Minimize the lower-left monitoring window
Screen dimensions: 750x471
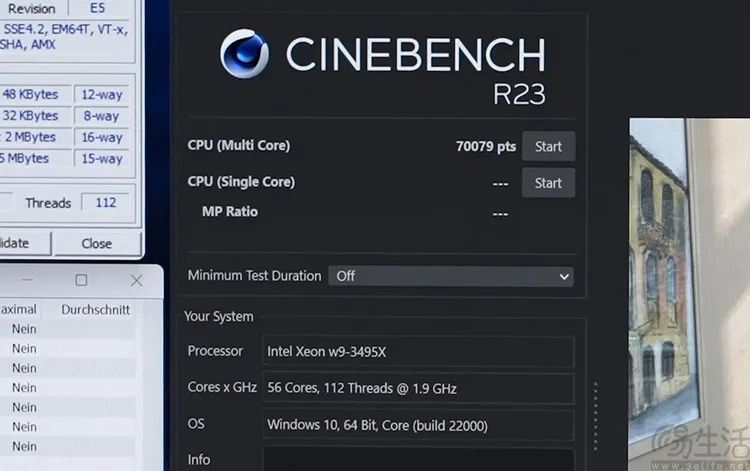(27, 280)
